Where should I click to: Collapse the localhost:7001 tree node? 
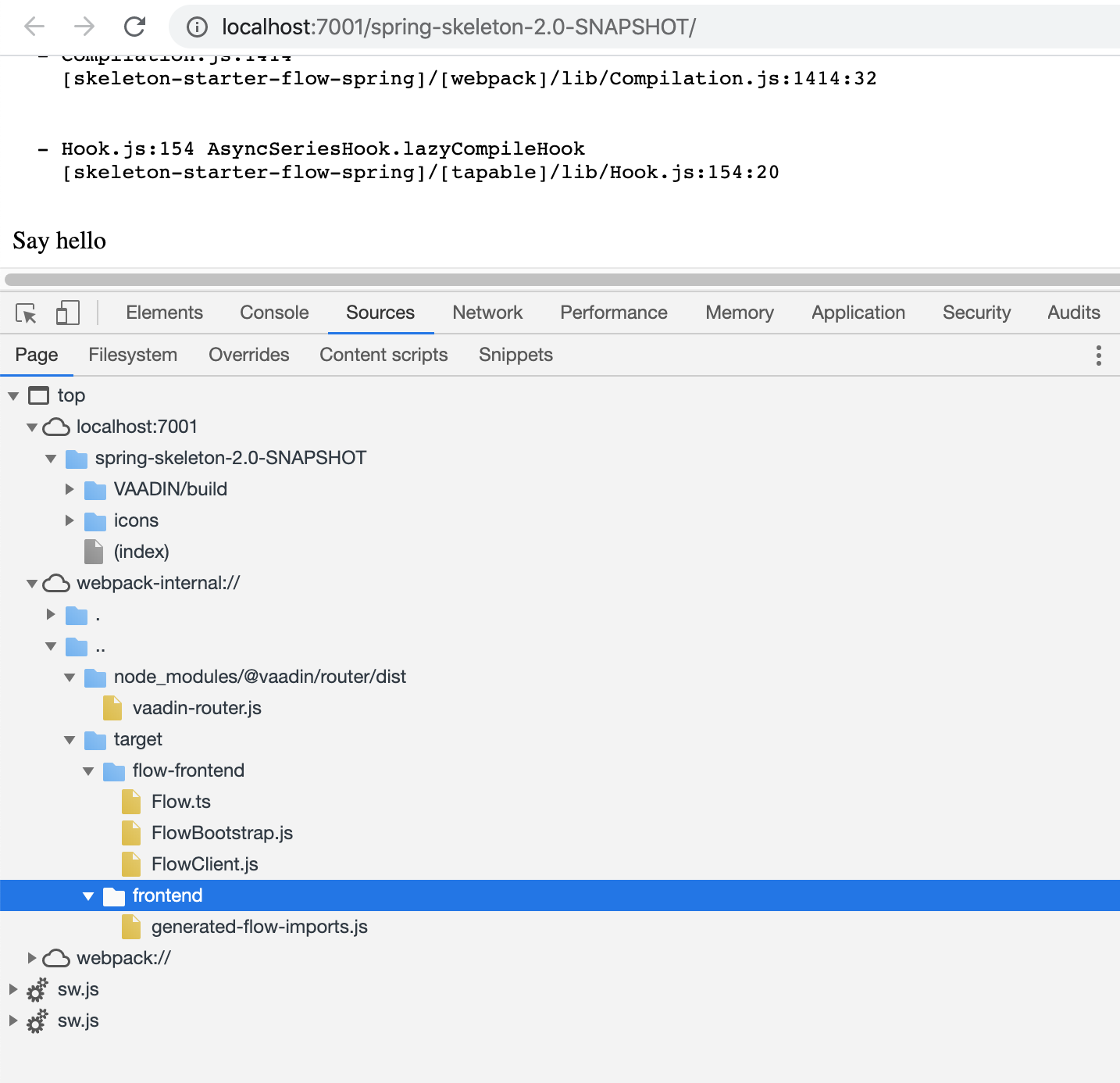32,427
